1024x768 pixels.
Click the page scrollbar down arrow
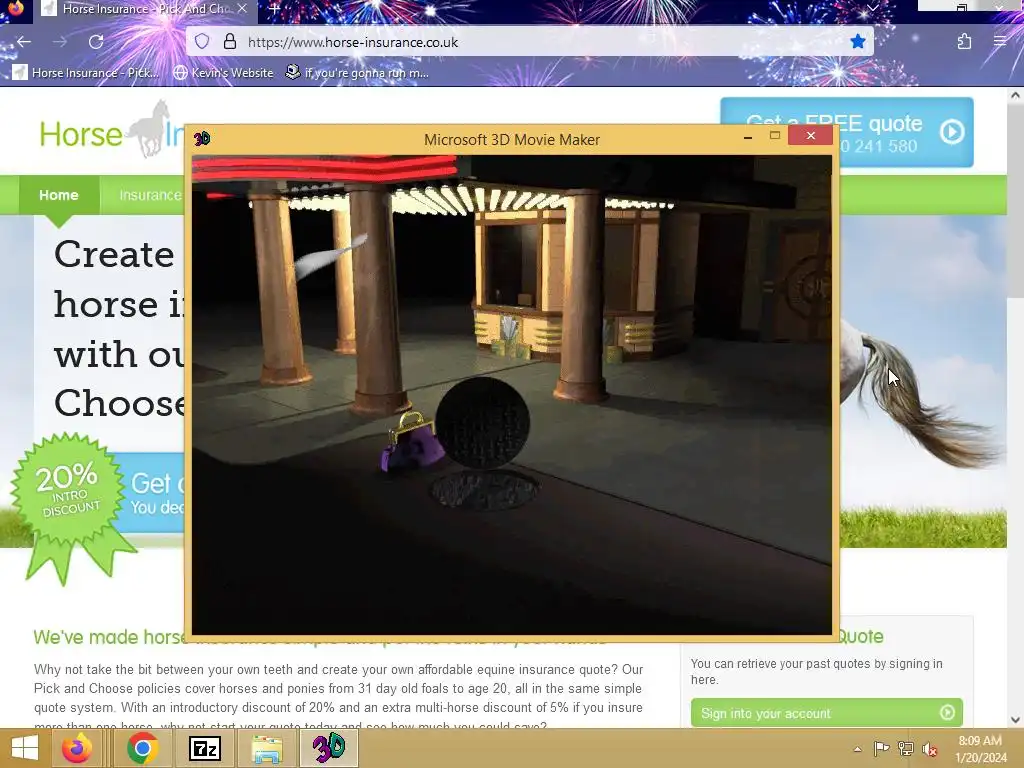coord(1015,720)
